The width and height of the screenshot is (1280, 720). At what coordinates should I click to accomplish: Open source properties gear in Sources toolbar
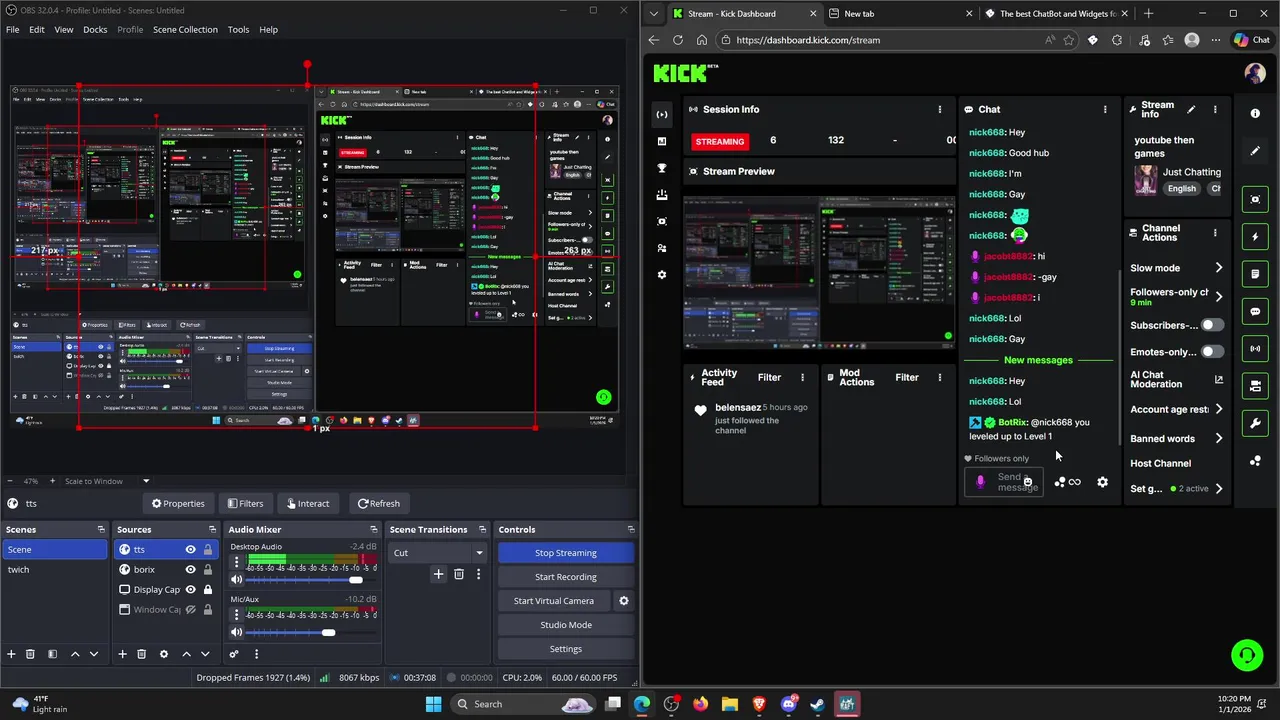click(164, 654)
